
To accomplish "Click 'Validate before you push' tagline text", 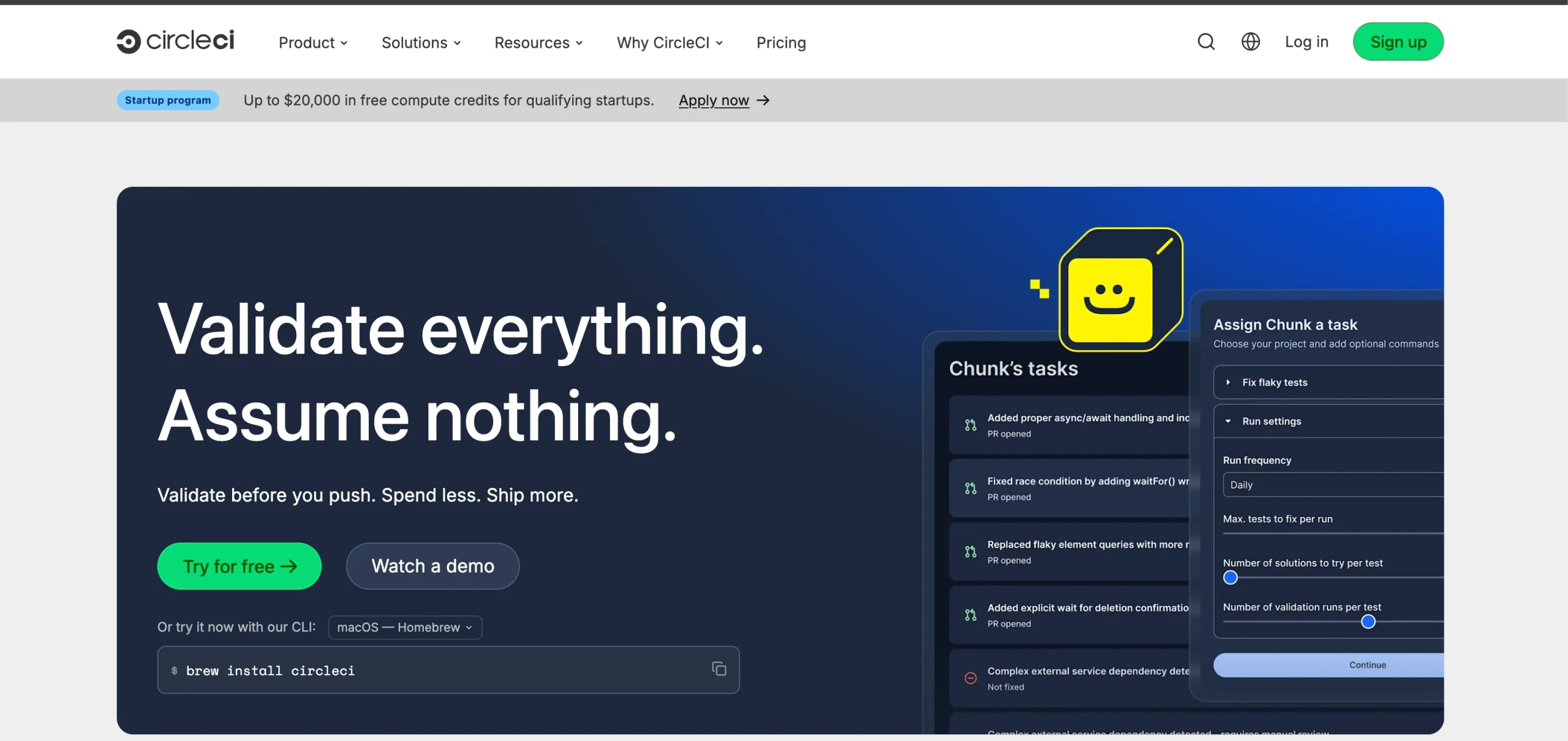I will click(x=367, y=495).
